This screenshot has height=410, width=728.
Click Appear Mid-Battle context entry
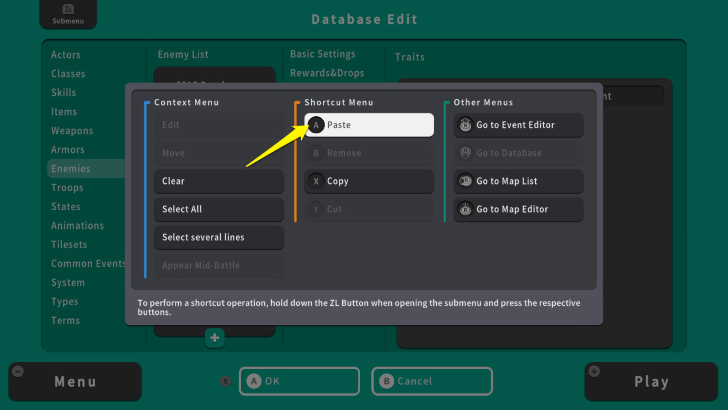coord(219,266)
